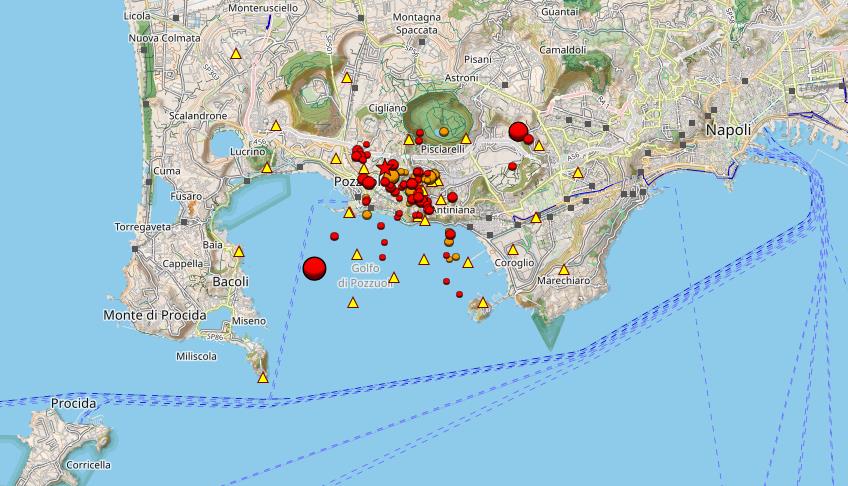Select the yellow triangle station at Baia
Image resolution: width=848 pixels, height=486 pixels.
point(238,252)
